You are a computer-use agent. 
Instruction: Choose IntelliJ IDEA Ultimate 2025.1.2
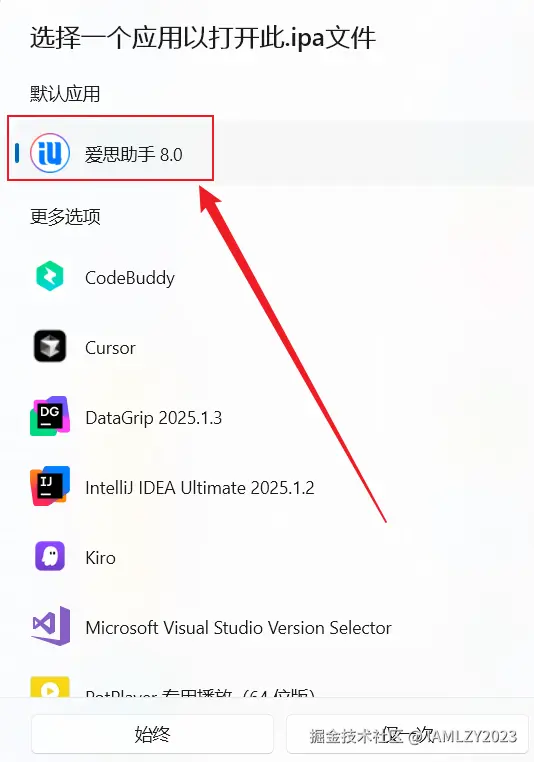coord(267,487)
